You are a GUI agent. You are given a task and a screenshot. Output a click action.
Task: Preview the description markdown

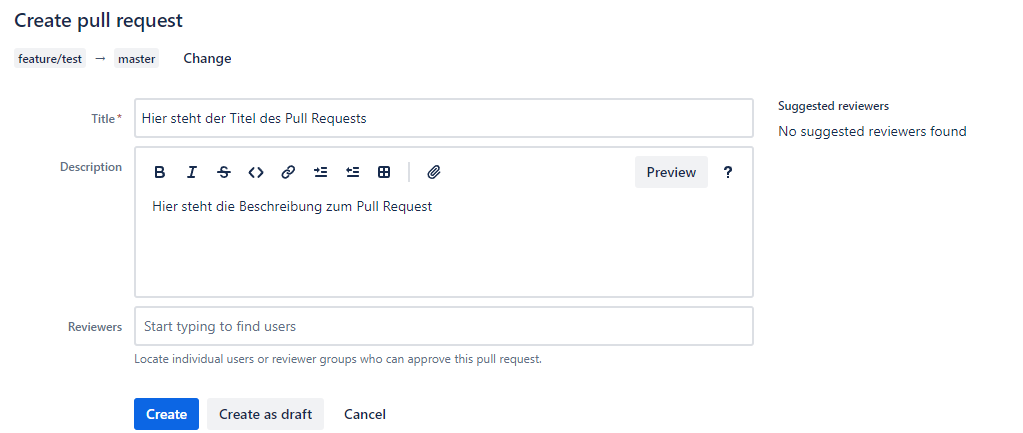point(671,172)
